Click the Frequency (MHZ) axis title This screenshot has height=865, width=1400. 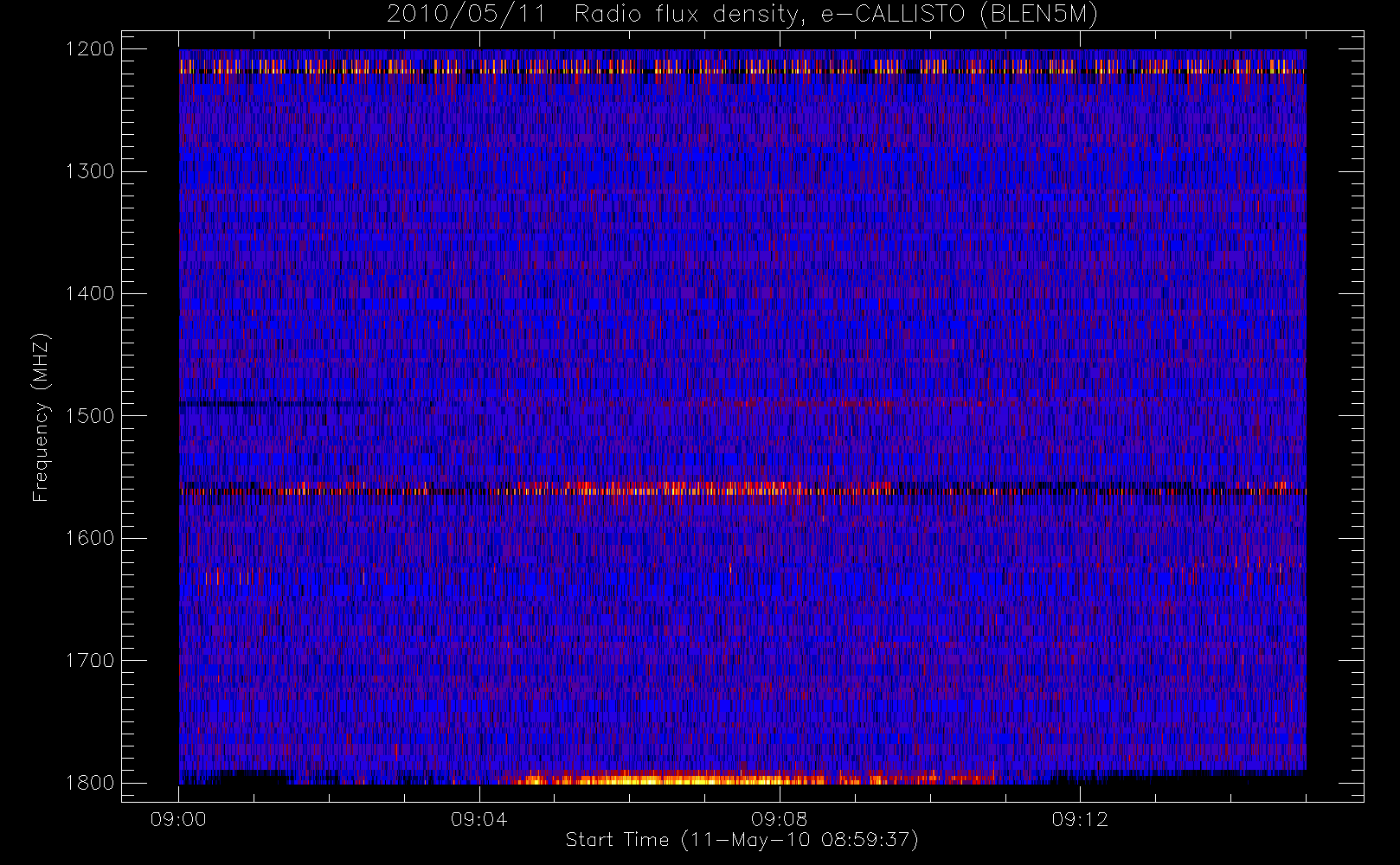[41, 417]
